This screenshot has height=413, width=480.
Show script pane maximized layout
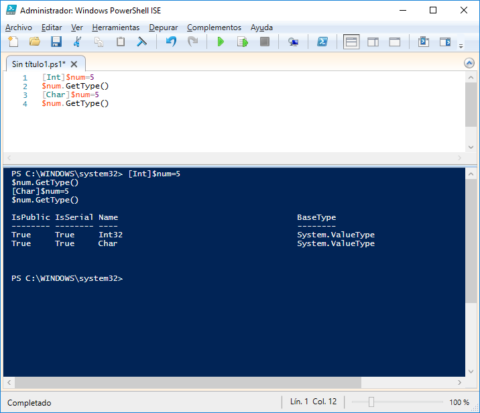click(x=395, y=42)
